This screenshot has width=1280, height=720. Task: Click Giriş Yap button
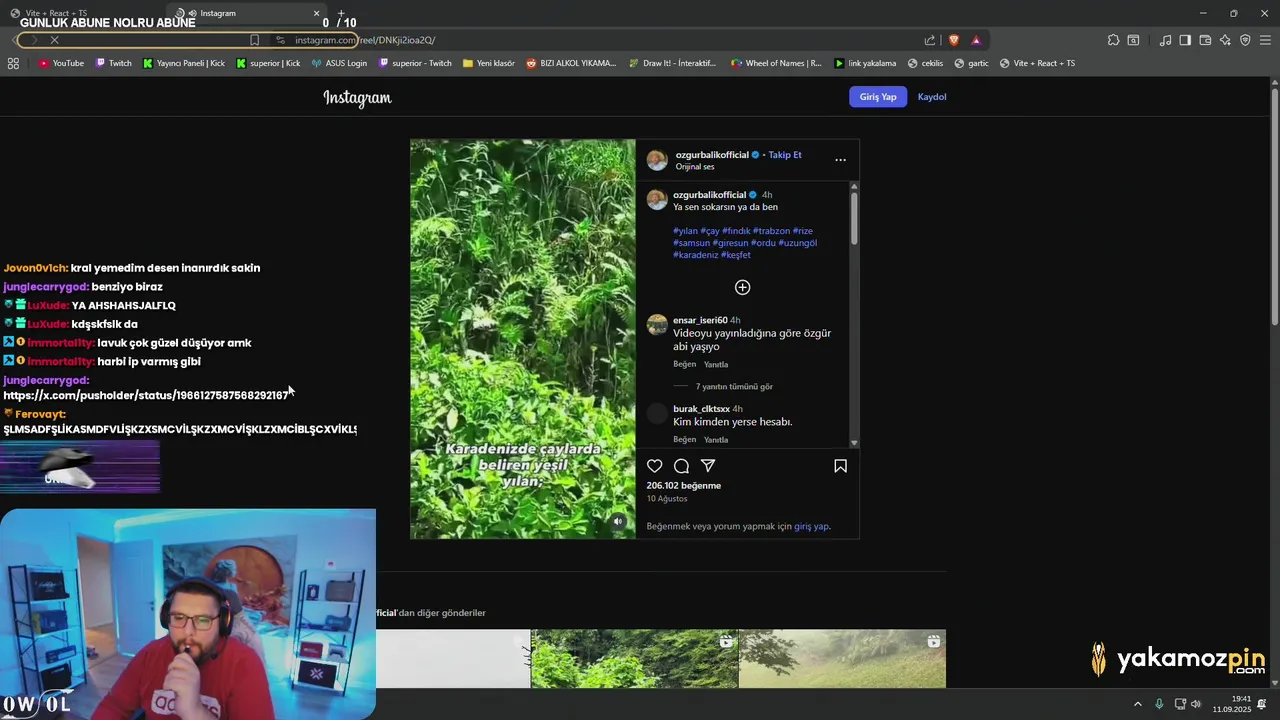(878, 97)
